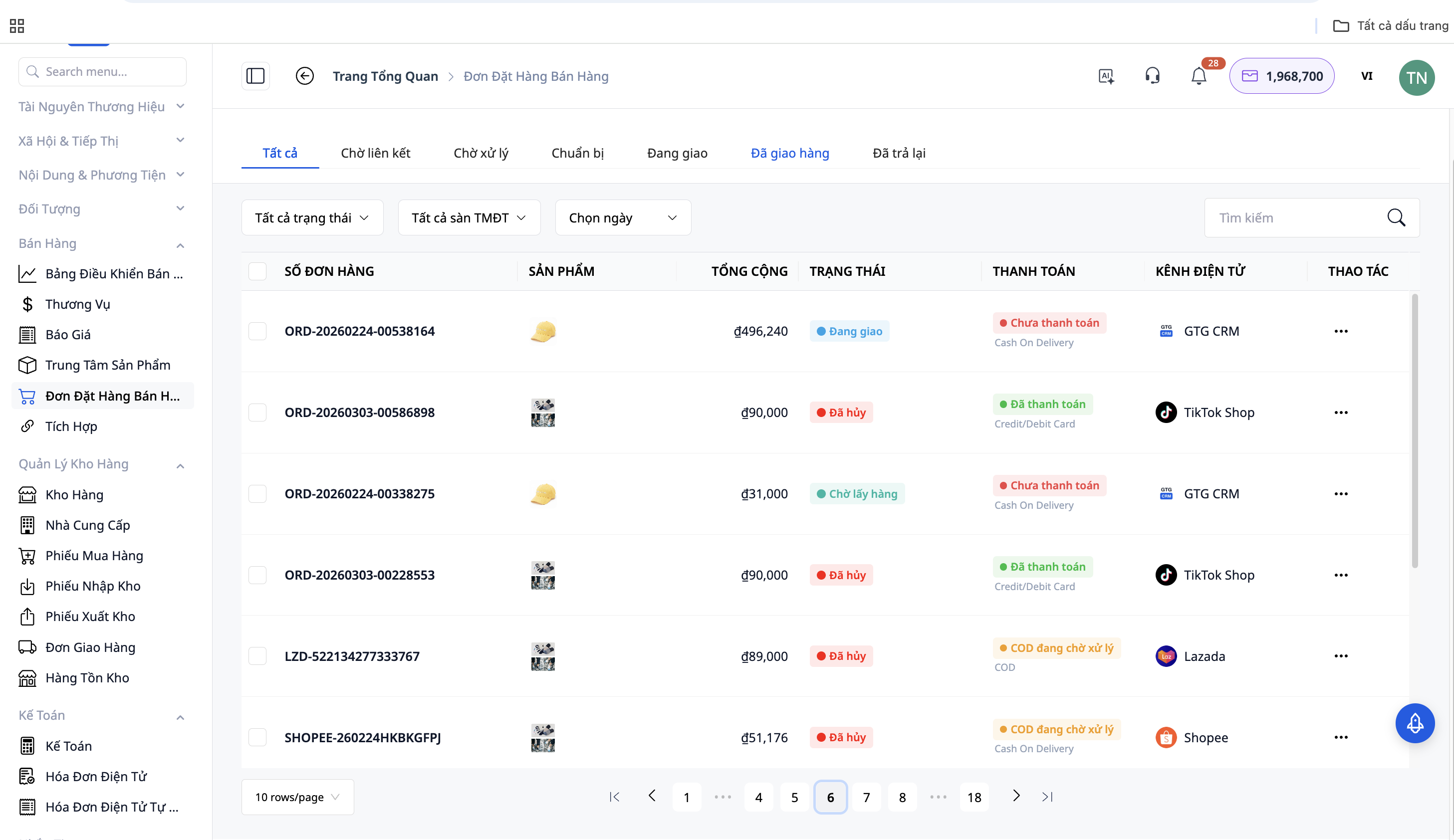The height and width of the screenshot is (840, 1454).
Task: Click the Trang Tổng Quan breadcrumb link
Action: [385, 76]
